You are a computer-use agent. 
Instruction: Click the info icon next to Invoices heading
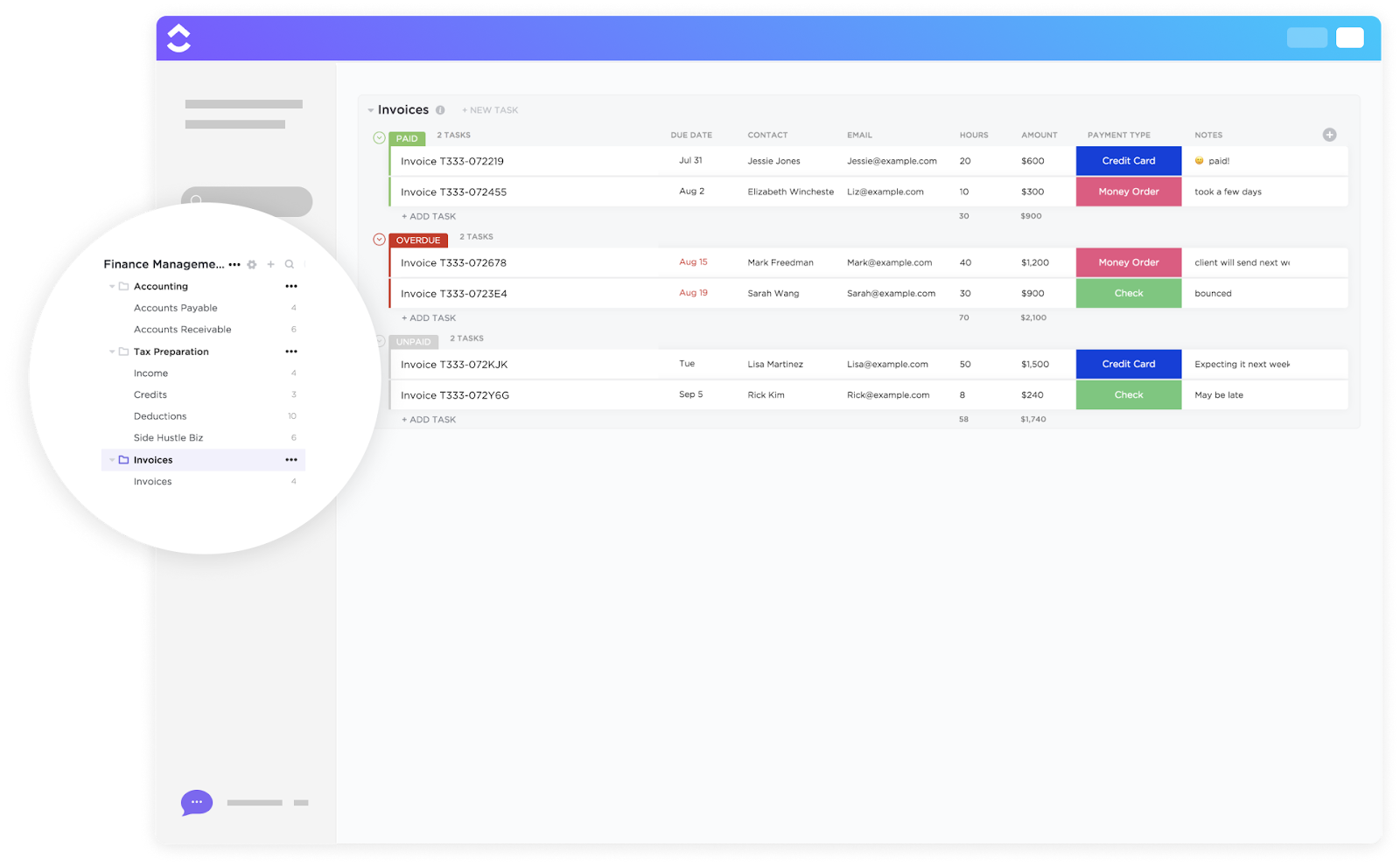(440, 109)
